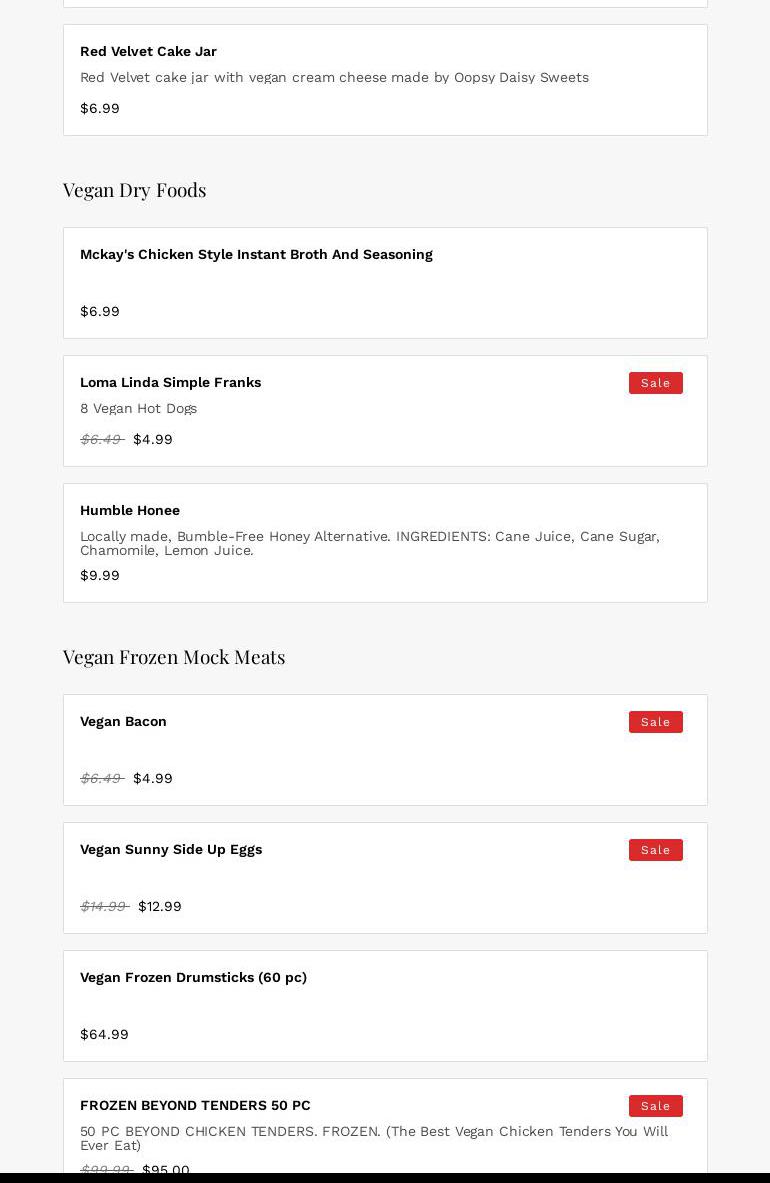The image size is (770, 1183).
Task: Click the $12.99 sale price for Vegan Eggs
Action: click(160, 906)
